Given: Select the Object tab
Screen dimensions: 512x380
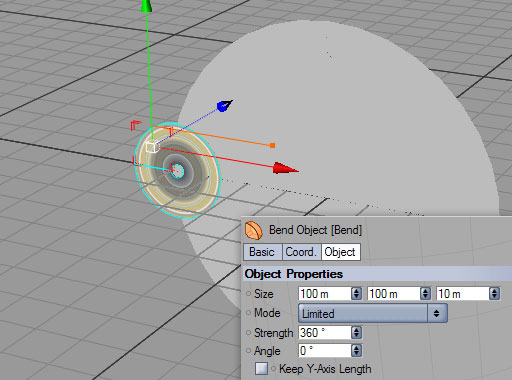Looking at the screenshot, I should [340, 252].
